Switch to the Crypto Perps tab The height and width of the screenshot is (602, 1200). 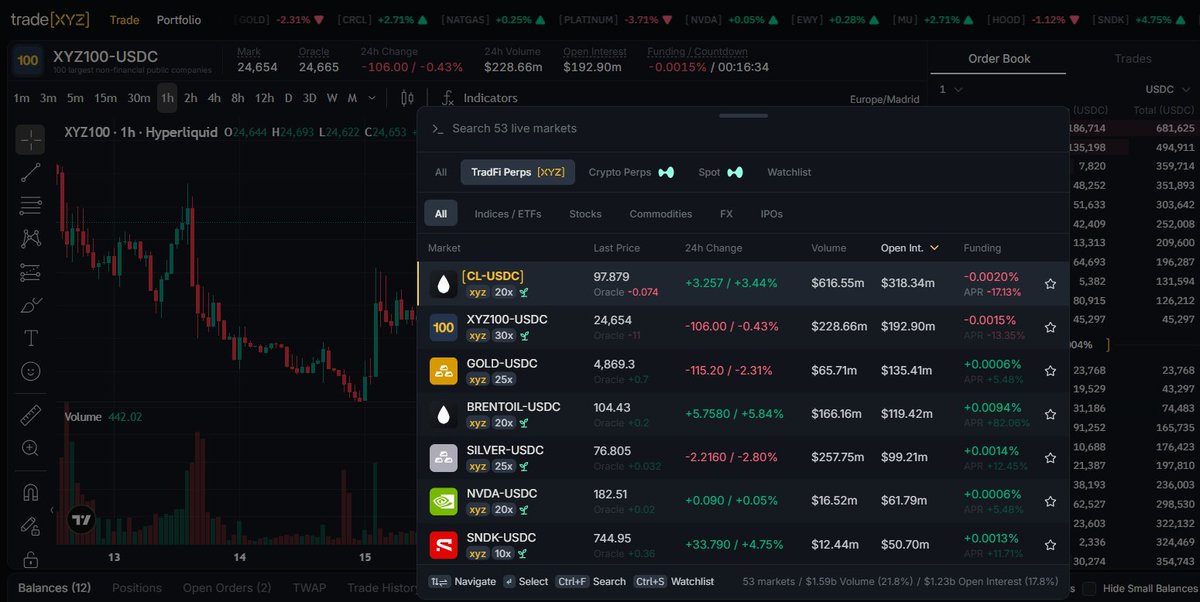coord(631,172)
